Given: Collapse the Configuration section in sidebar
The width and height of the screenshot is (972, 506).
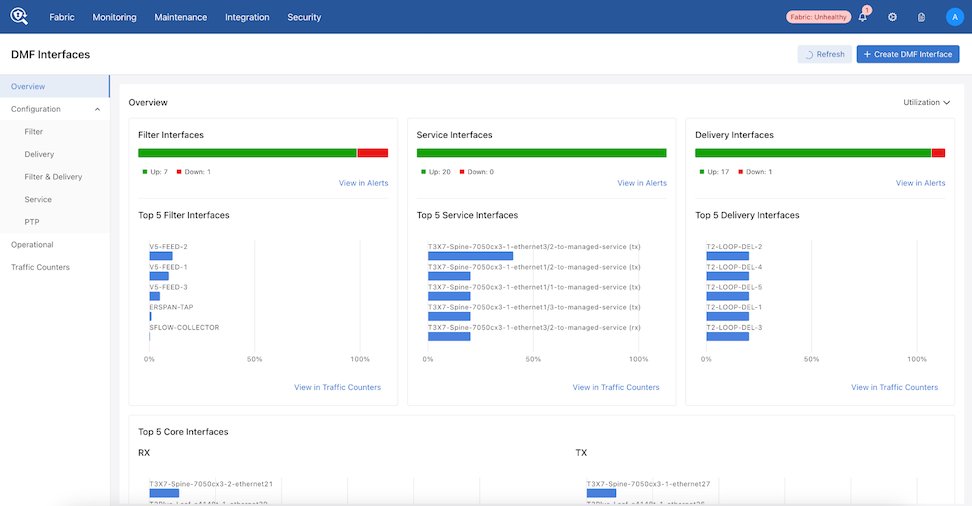Looking at the screenshot, I should 97,109.
